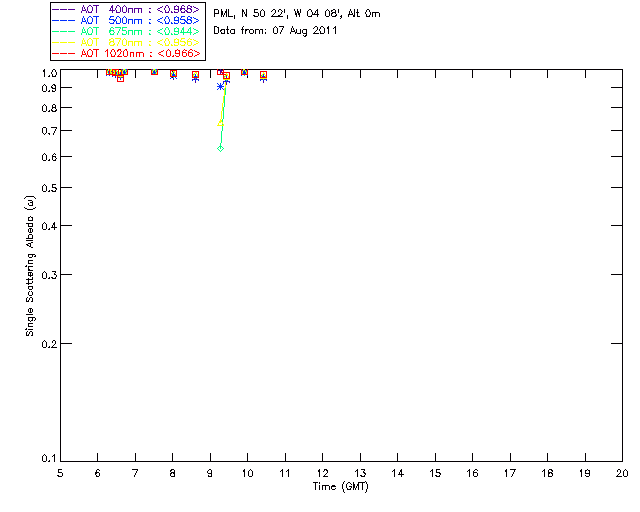Viewport: 640px width, 512px height.
Task: Click the text "Data from: 07 Aug 2011"
Action: 275,31
